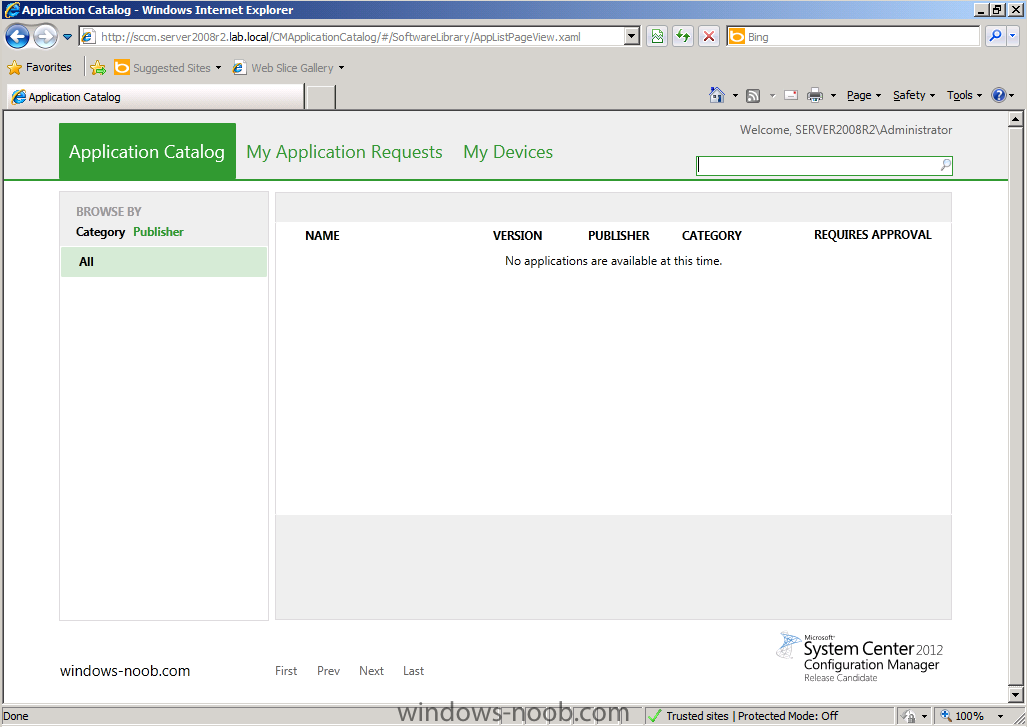Go back with the browser Back arrow

pyautogui.click(x=18, y=37)
